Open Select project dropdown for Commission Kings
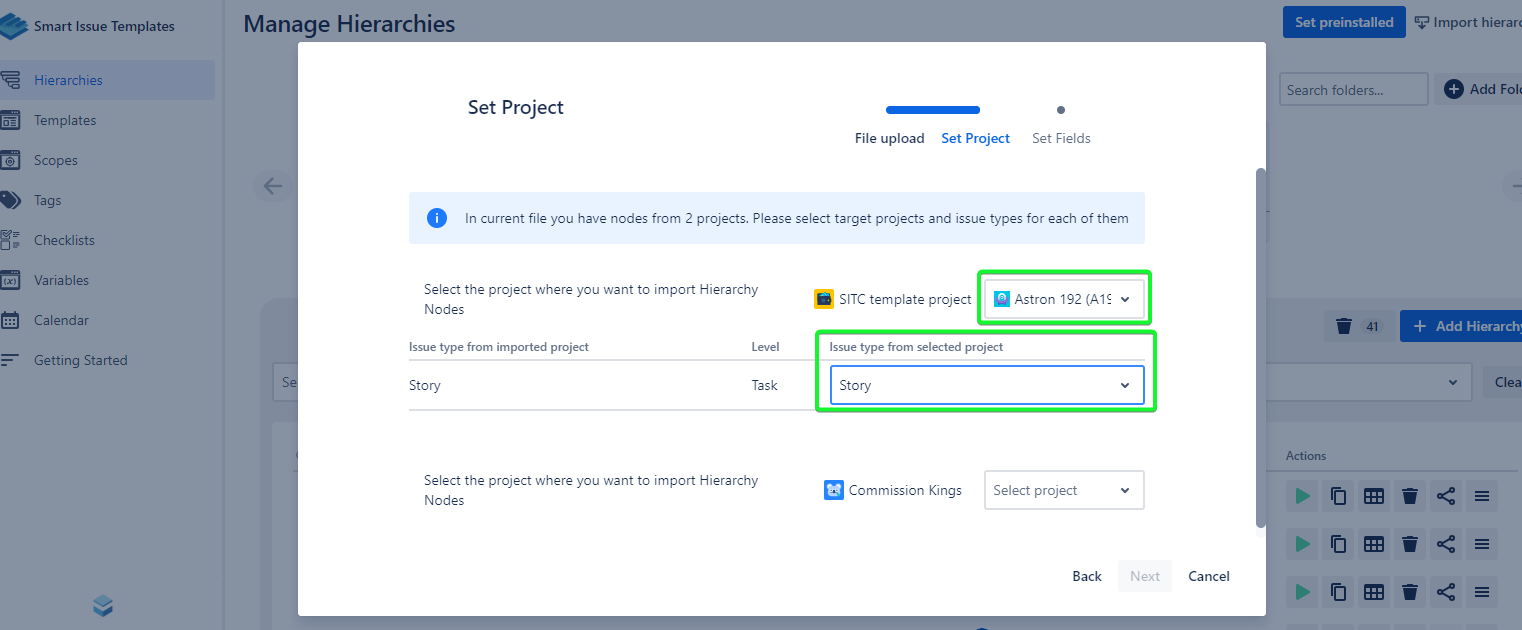 pyautogui.click(x=1064, y=490)
